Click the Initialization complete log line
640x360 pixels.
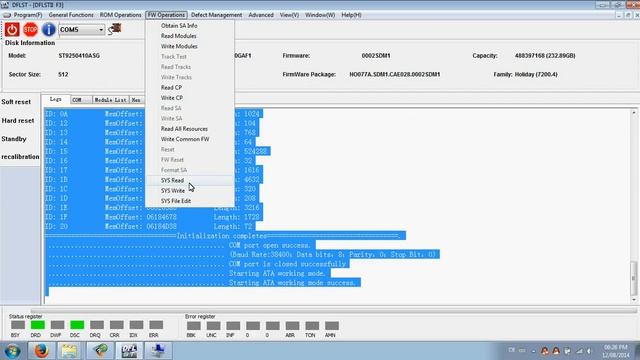point(225,236)
